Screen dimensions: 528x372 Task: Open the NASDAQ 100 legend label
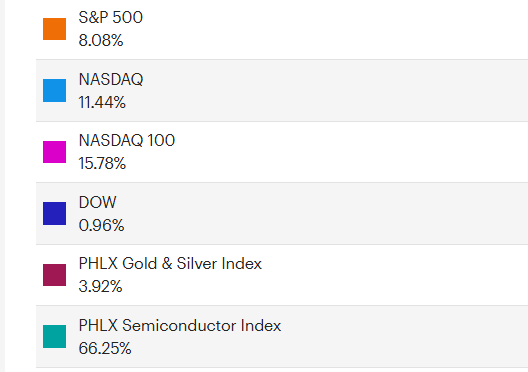tap(127, 140)
